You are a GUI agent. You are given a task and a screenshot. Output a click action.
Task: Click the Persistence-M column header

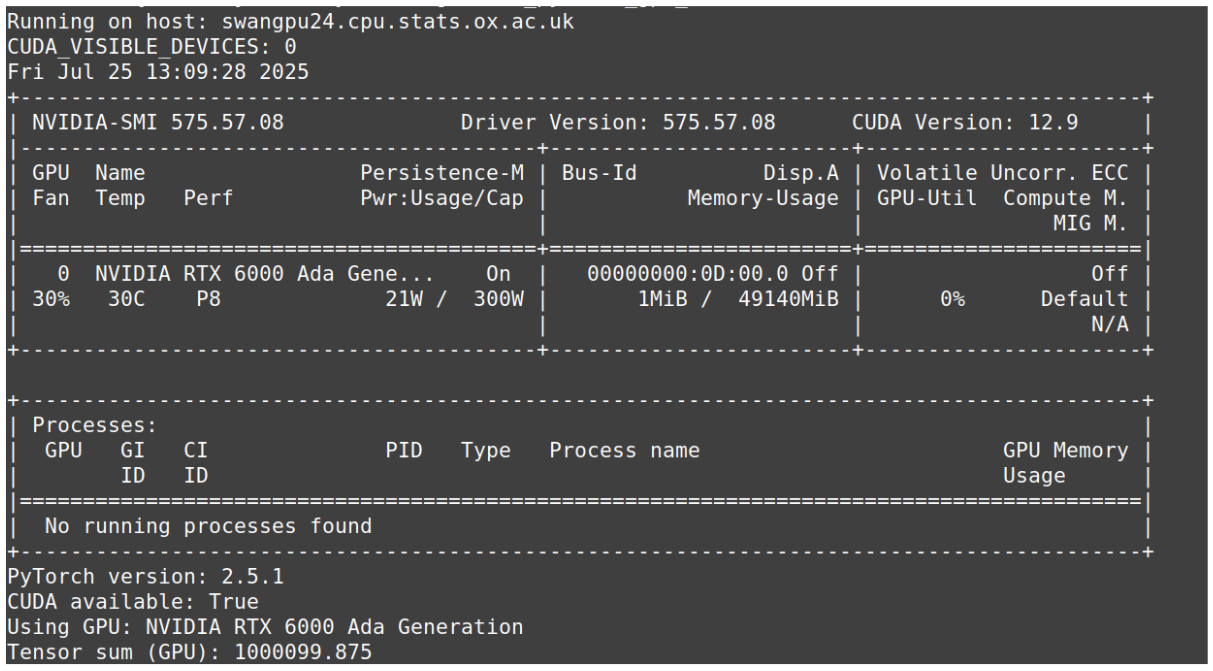pyautogui.click(x=441, y=174)
